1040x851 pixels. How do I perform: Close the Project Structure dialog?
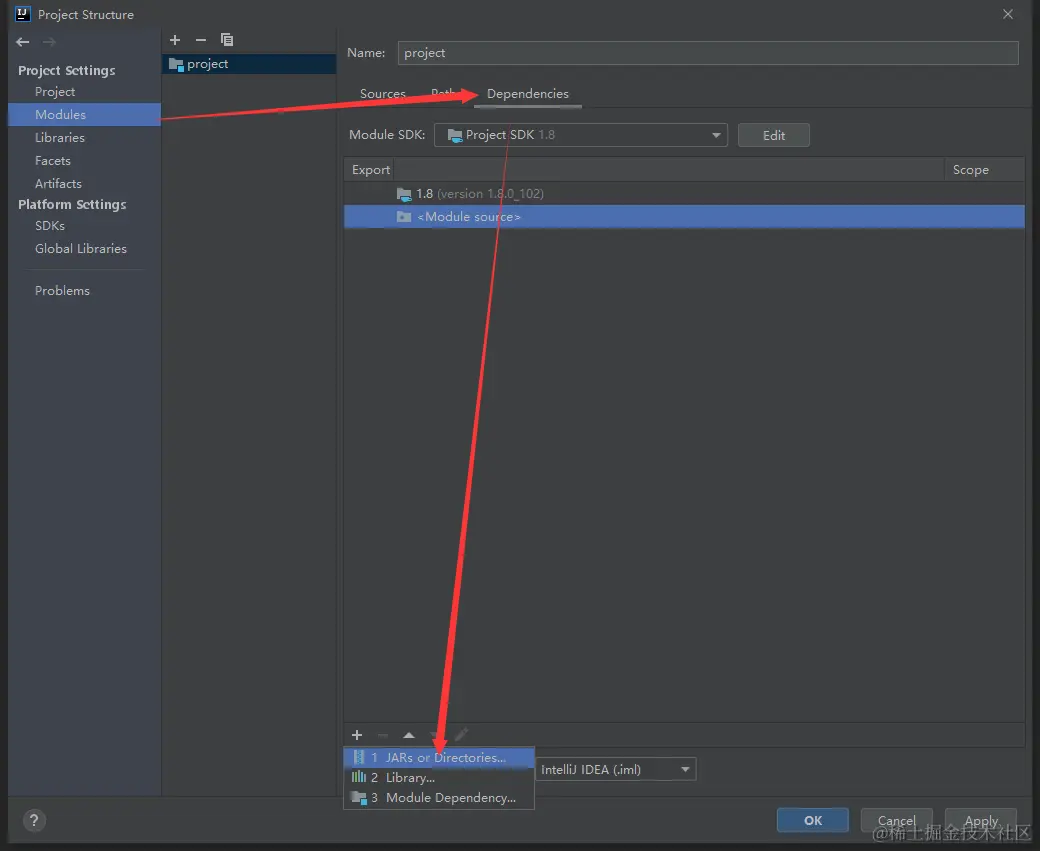click(x=1008, y=14)
